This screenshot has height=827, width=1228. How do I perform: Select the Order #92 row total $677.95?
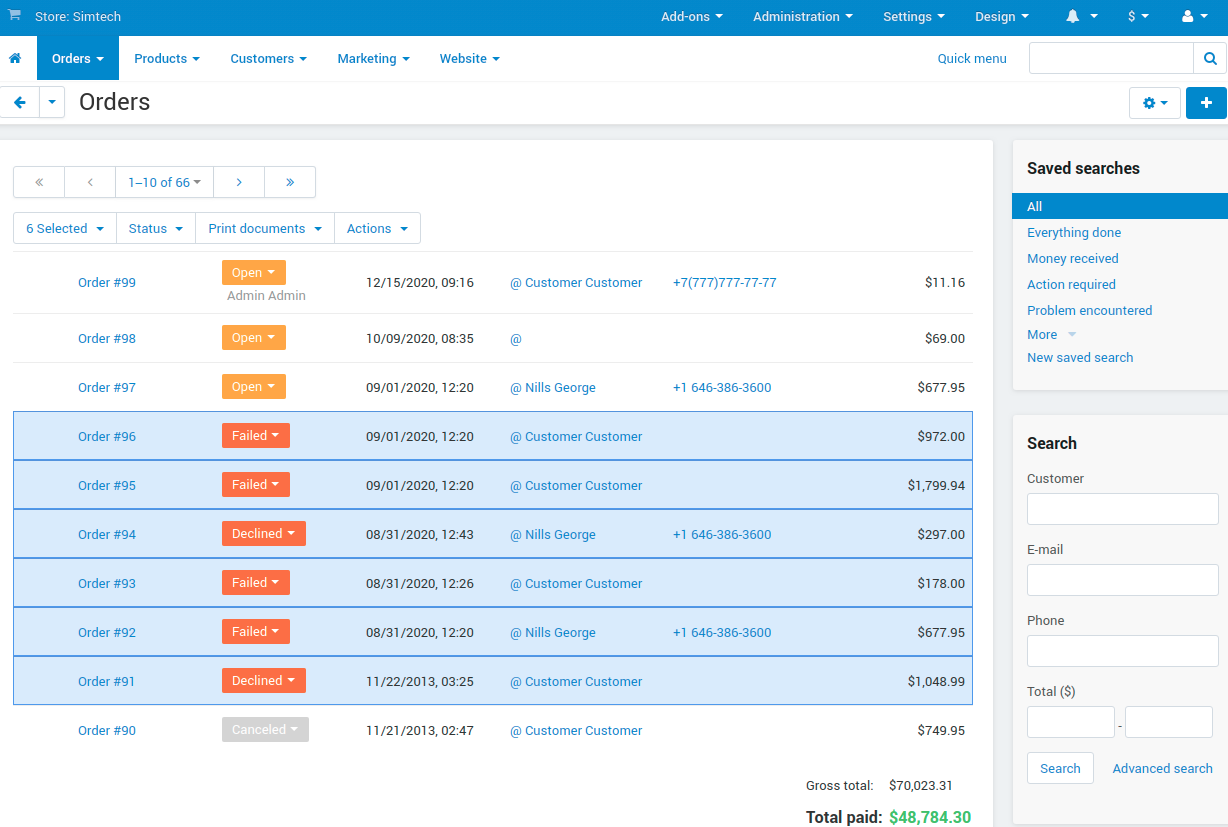(x=941, y=633)
